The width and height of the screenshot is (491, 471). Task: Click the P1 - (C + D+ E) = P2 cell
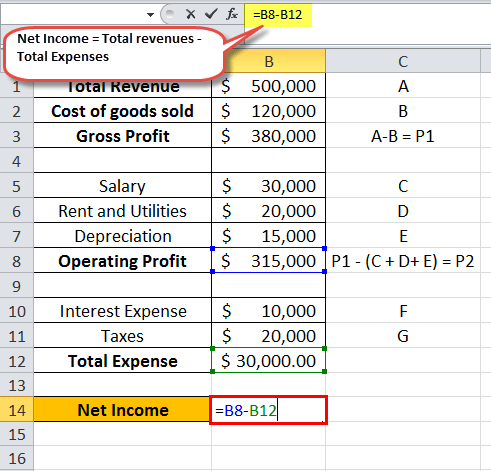pyautogui.click(x=403, y=261)
